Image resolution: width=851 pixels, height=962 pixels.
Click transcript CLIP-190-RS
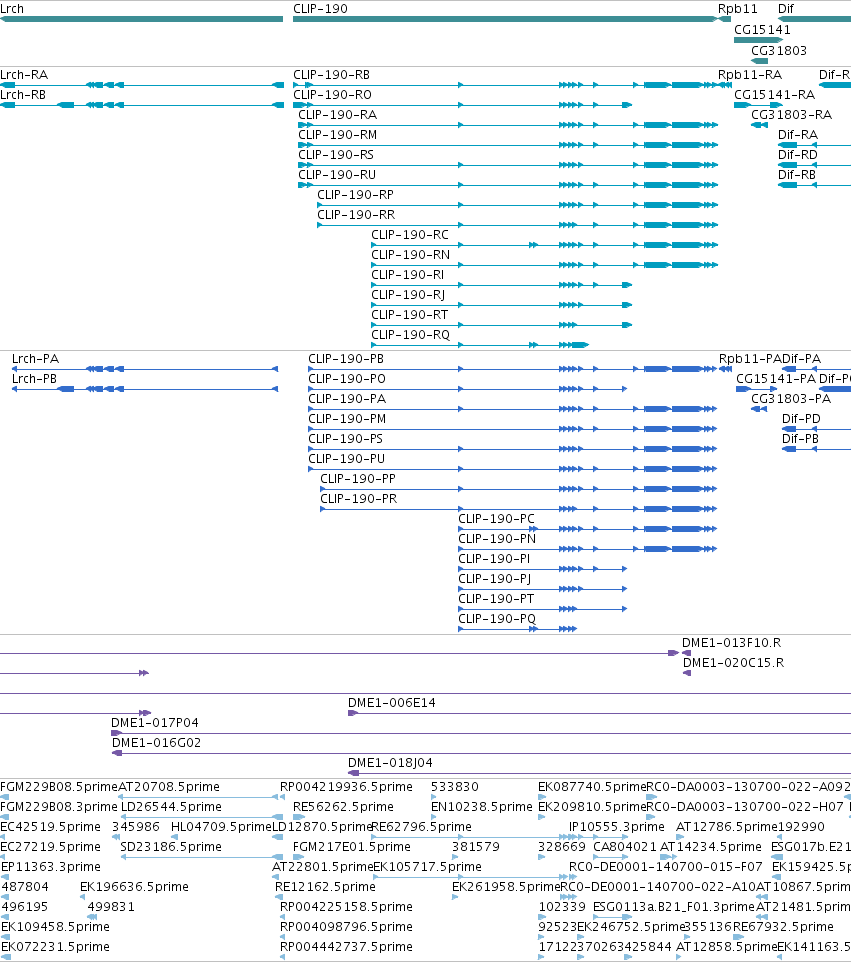coord(336,155)
